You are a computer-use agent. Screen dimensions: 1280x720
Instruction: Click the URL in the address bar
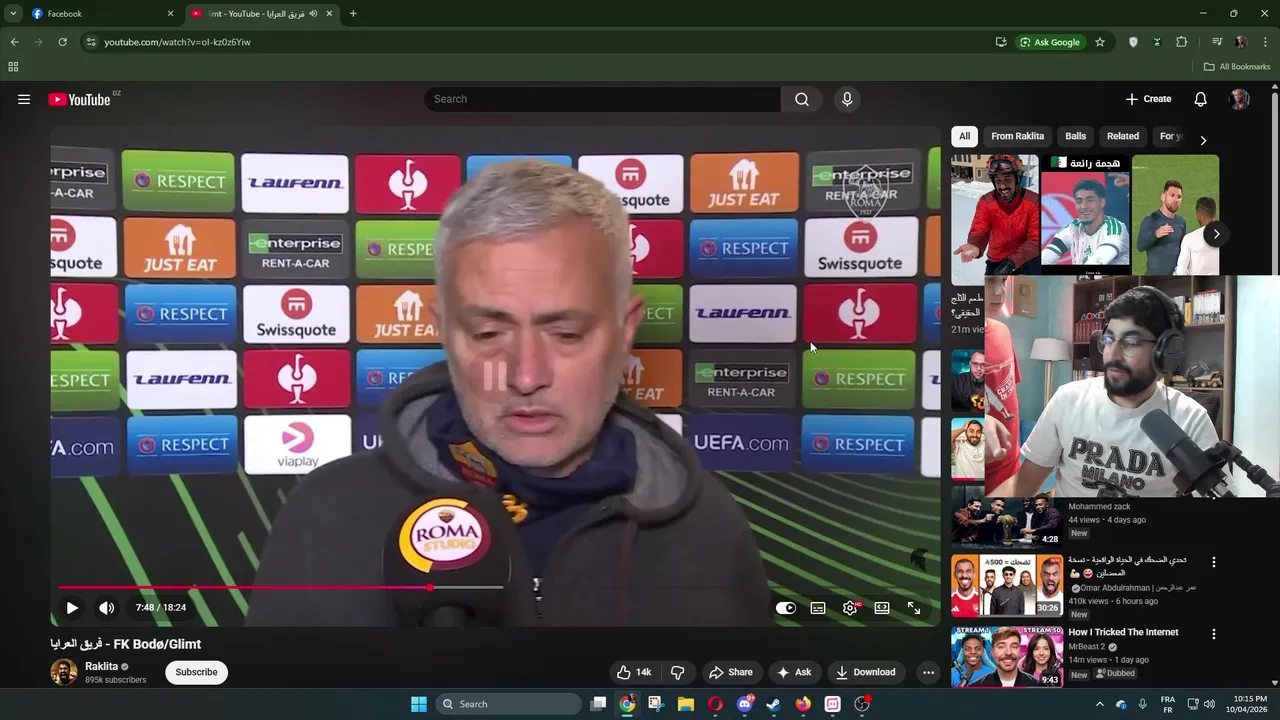(177, 42)
